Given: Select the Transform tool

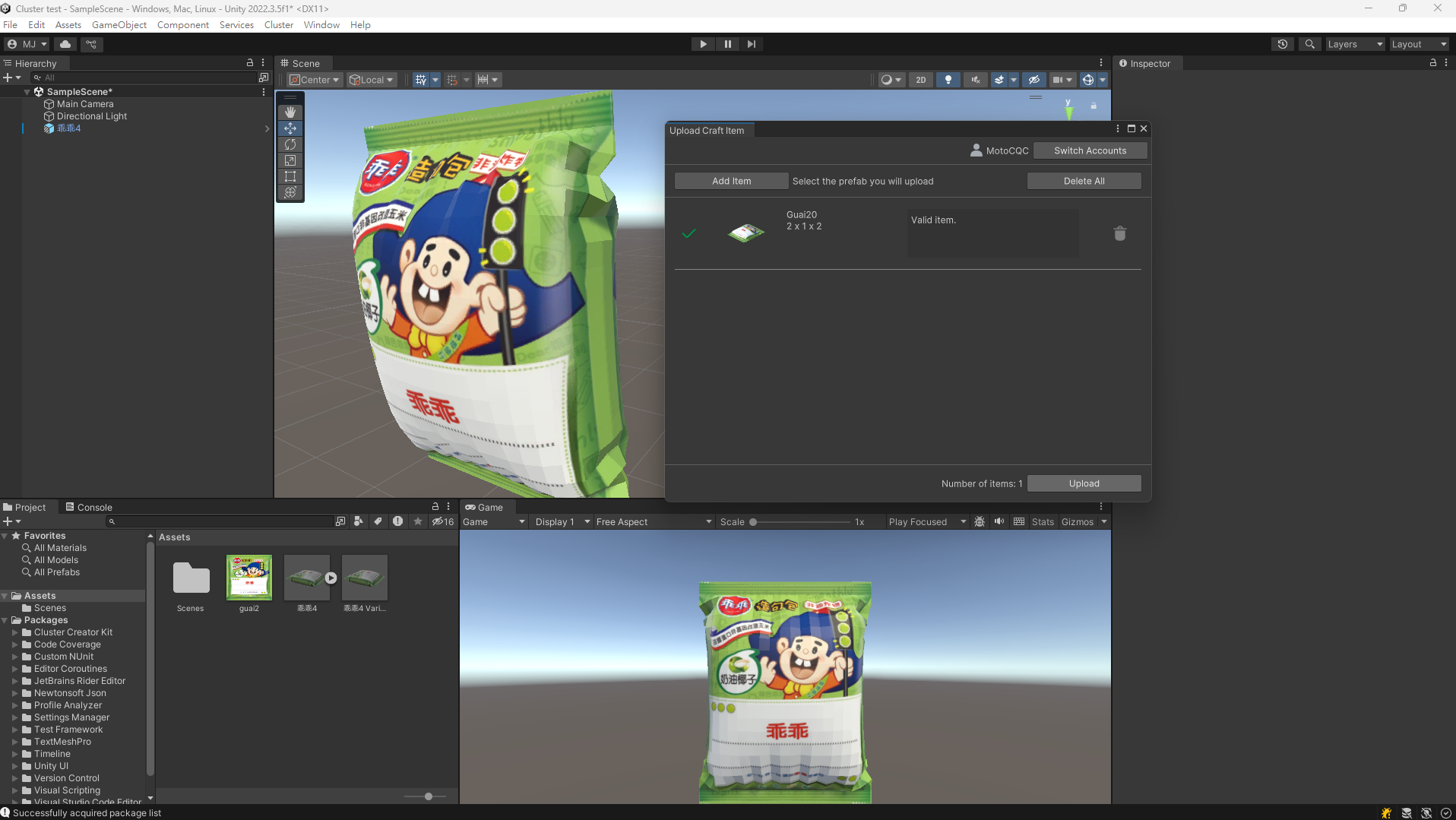Looking at the screenshot, I should (x=290, y=192).
